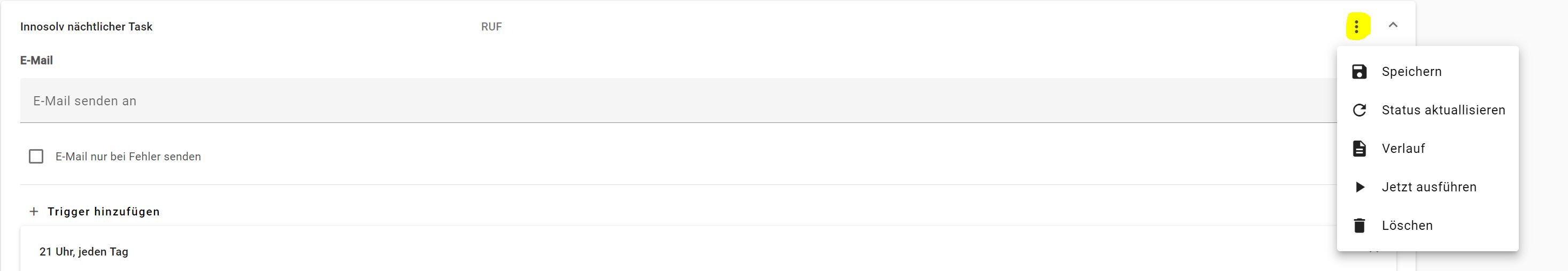
Task: Click the play triangle icon
Action: [1359, 187]
